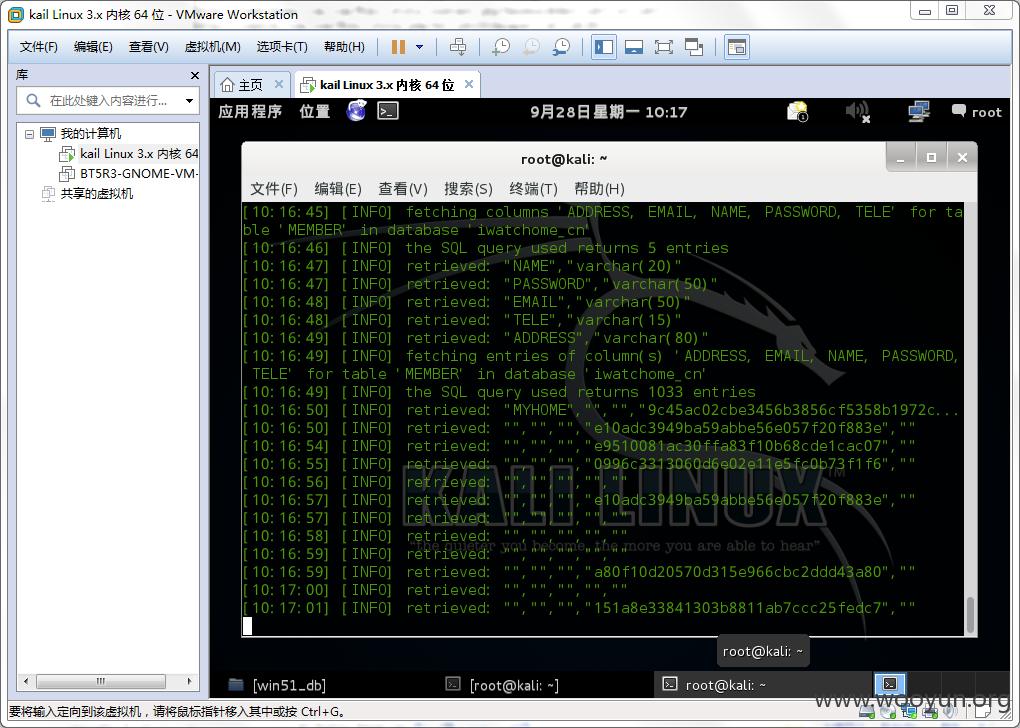
Task: Click library horizontal scrollbar right arrow
Action: pyautogui.click(x=189, y=682)
